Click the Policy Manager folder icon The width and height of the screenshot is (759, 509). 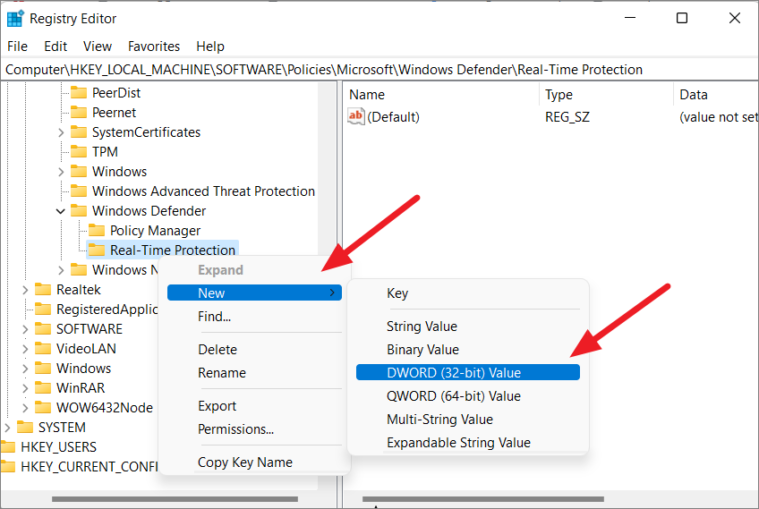(96, 230)
